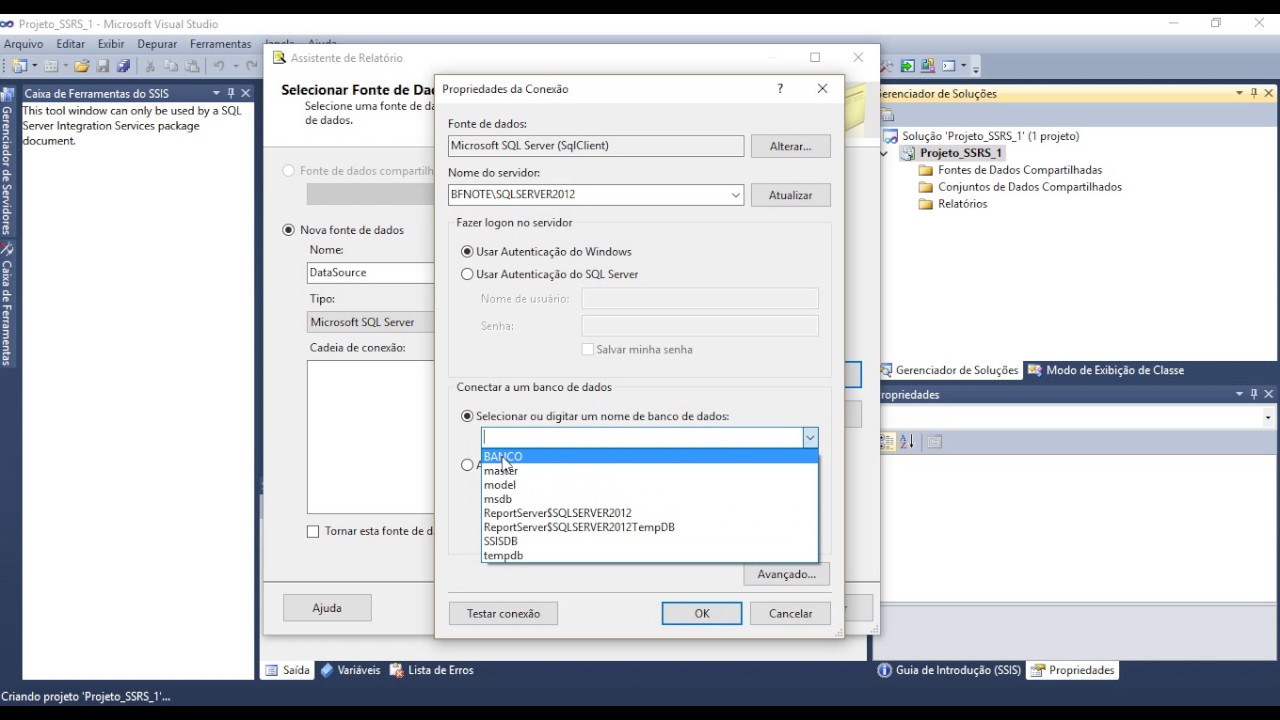Click the Add New Item toolbar icon

51,66
